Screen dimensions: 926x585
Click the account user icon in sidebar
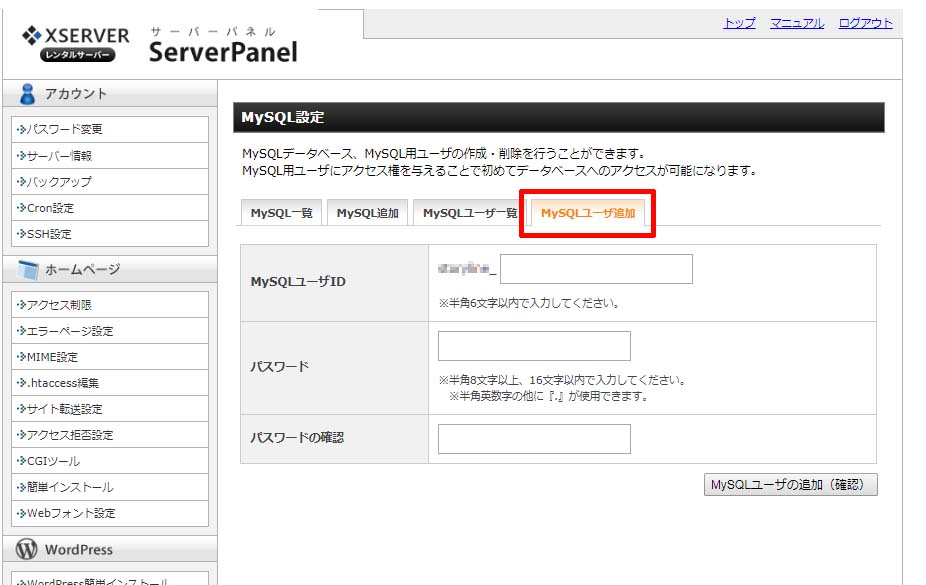coord(27,94)
